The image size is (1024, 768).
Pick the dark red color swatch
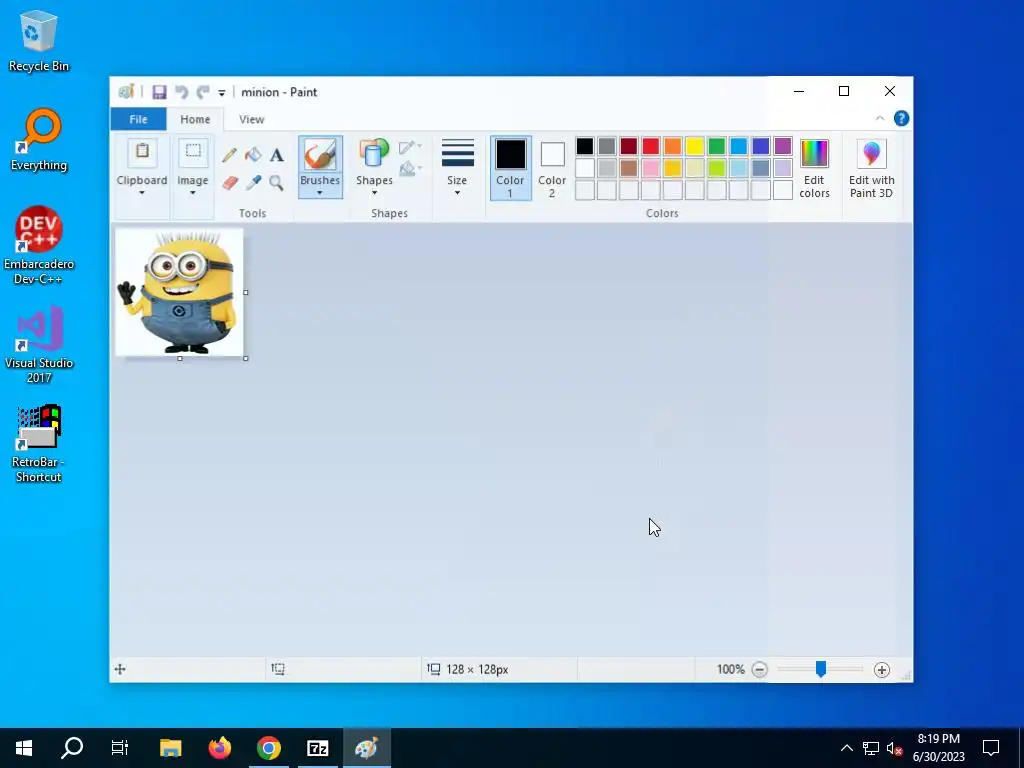point(629,146)
